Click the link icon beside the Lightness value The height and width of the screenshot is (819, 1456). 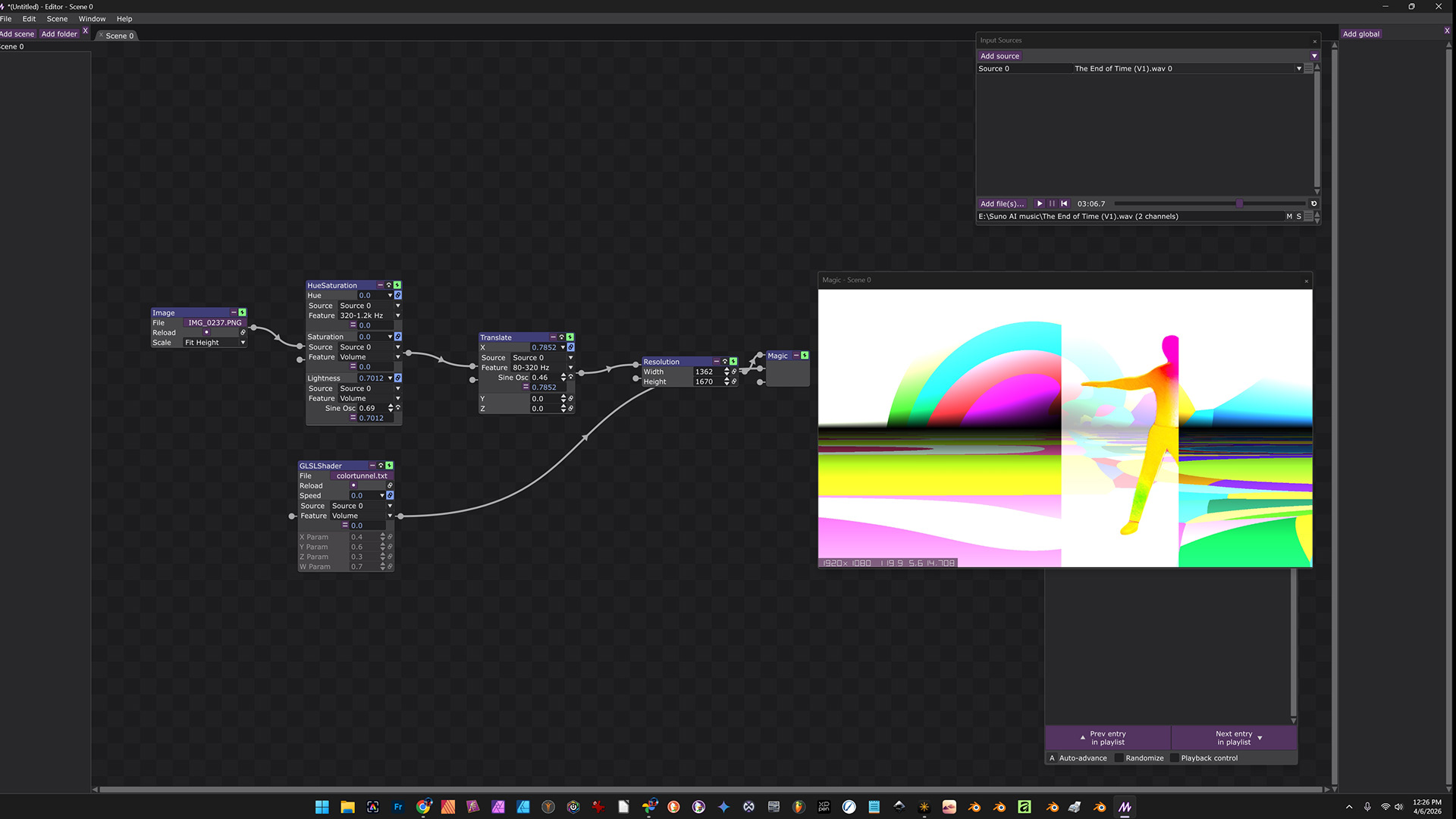(398, 378)
